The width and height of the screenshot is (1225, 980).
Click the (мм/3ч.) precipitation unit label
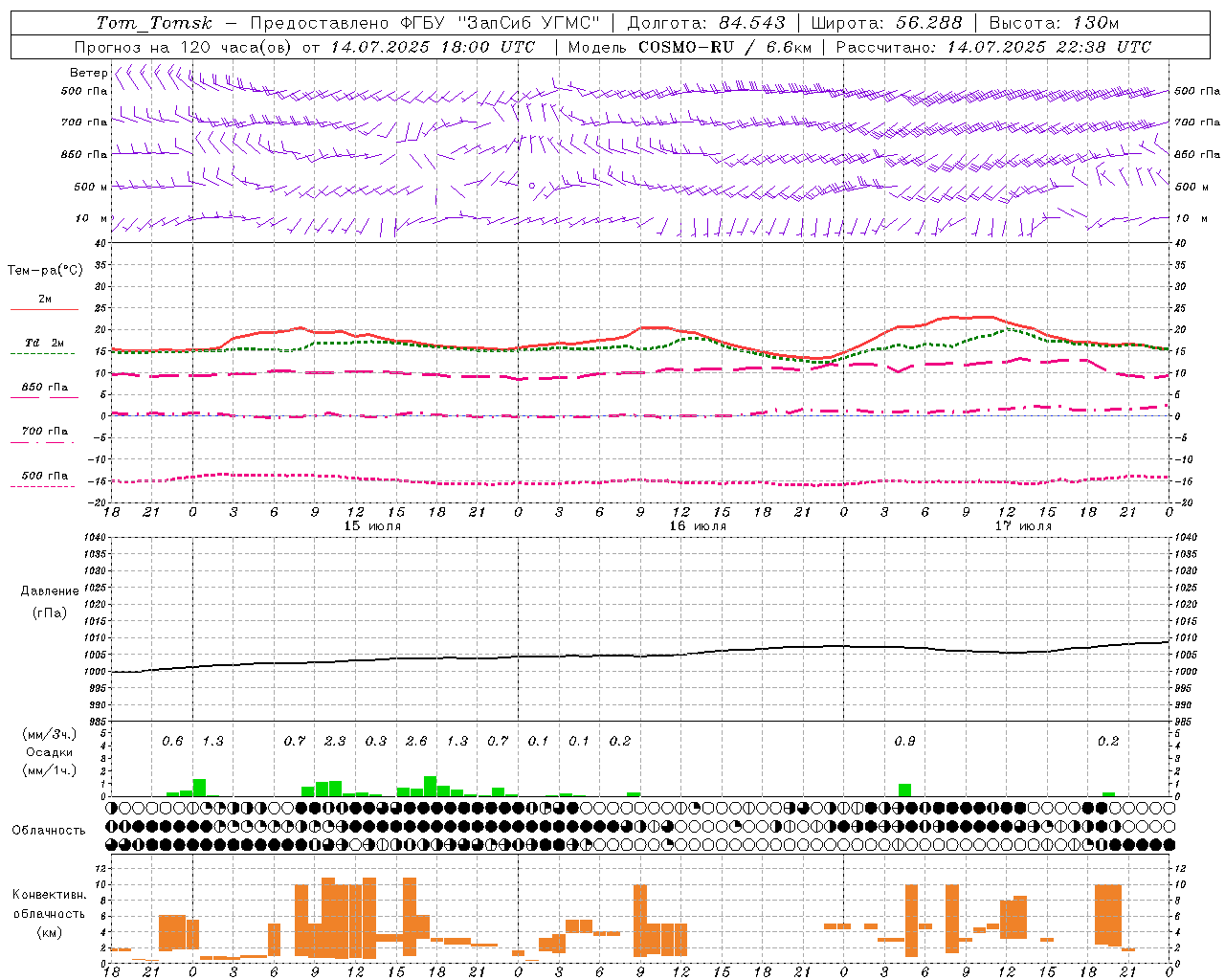coord(49,735)
